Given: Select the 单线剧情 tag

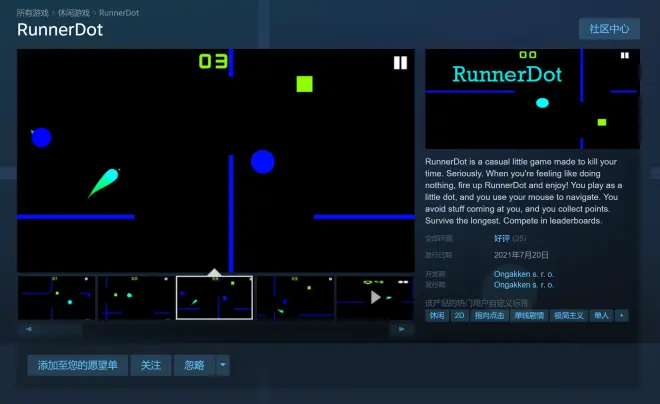Looking at the screenshot, I should [529, 316].
